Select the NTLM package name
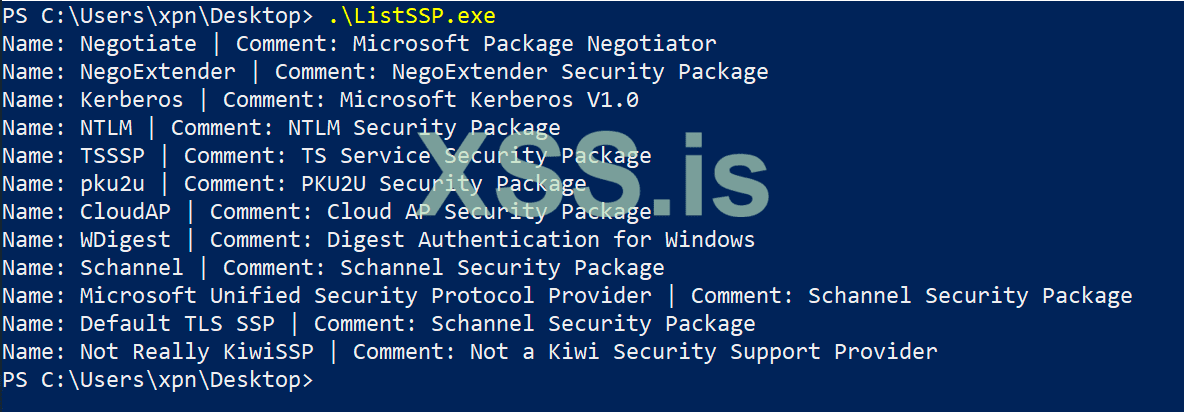 (106, 128)
